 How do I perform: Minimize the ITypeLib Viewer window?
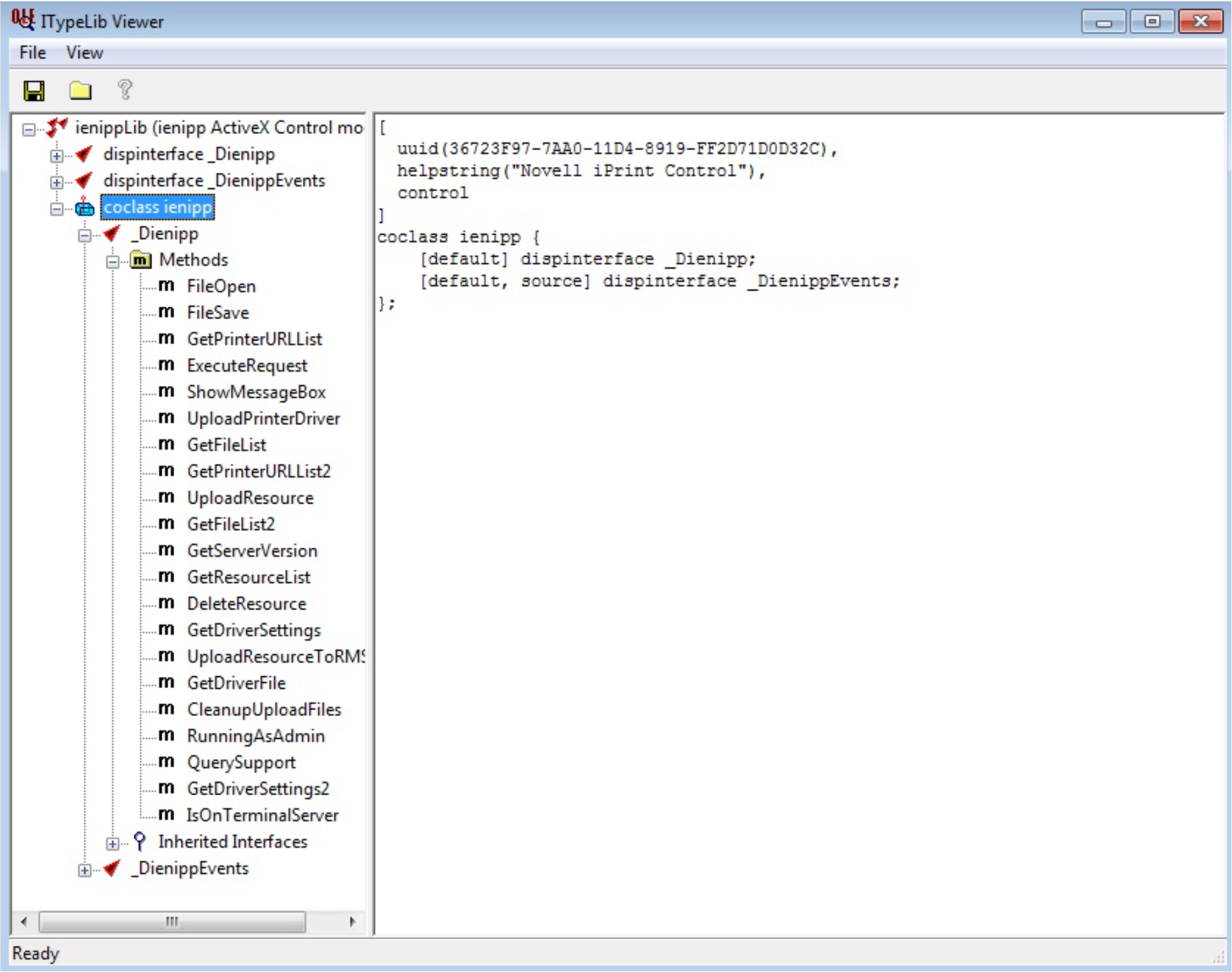(1104, 22)
